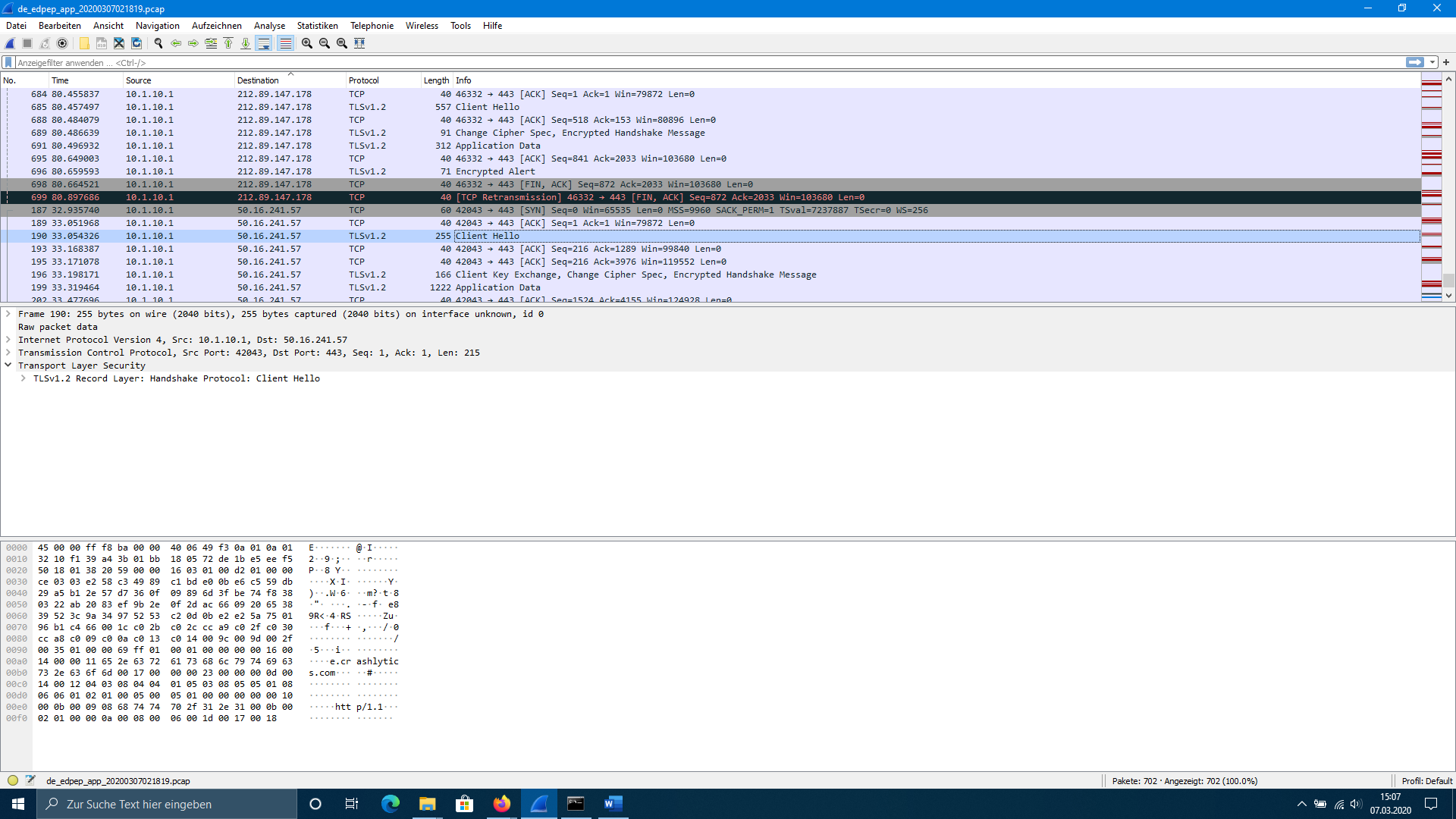Reload the current capture file
The image size is (1456, 819).
136,43
